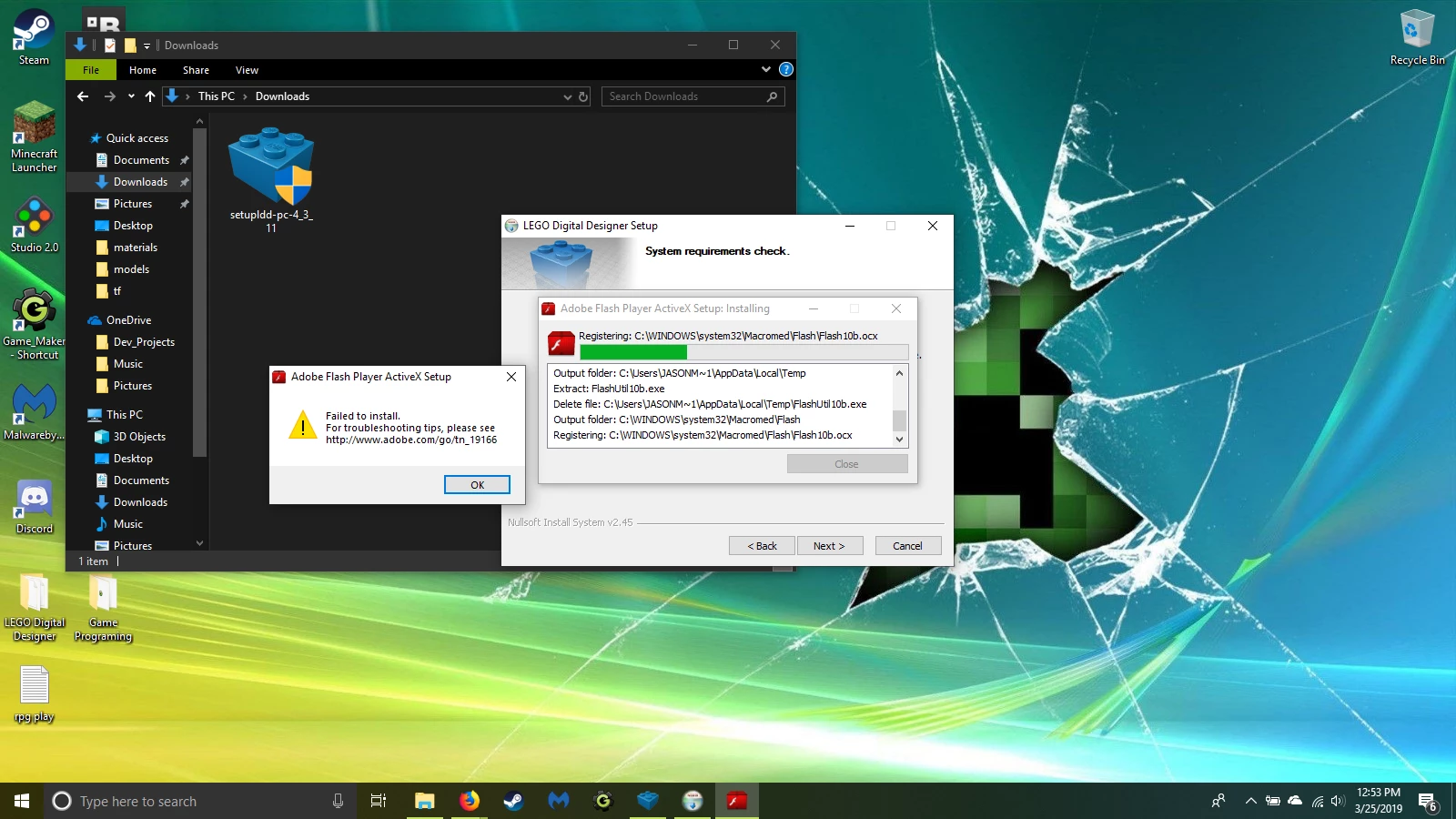This screenshot has width=1456, height=819.
Task: Open the models folder in navigation pane
Action: click(x=131, y=269)
